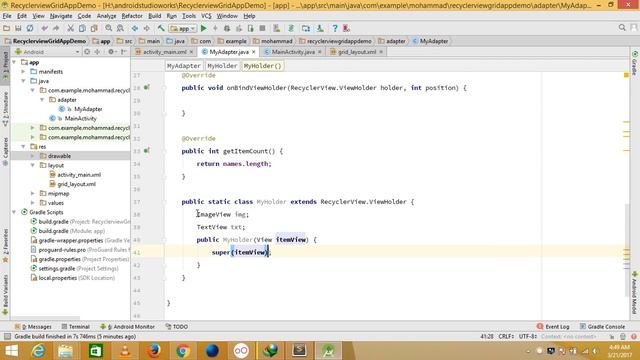Viewport: 640px width, 360px height.
Task: Open the Build menu
Action: [154, 16]
